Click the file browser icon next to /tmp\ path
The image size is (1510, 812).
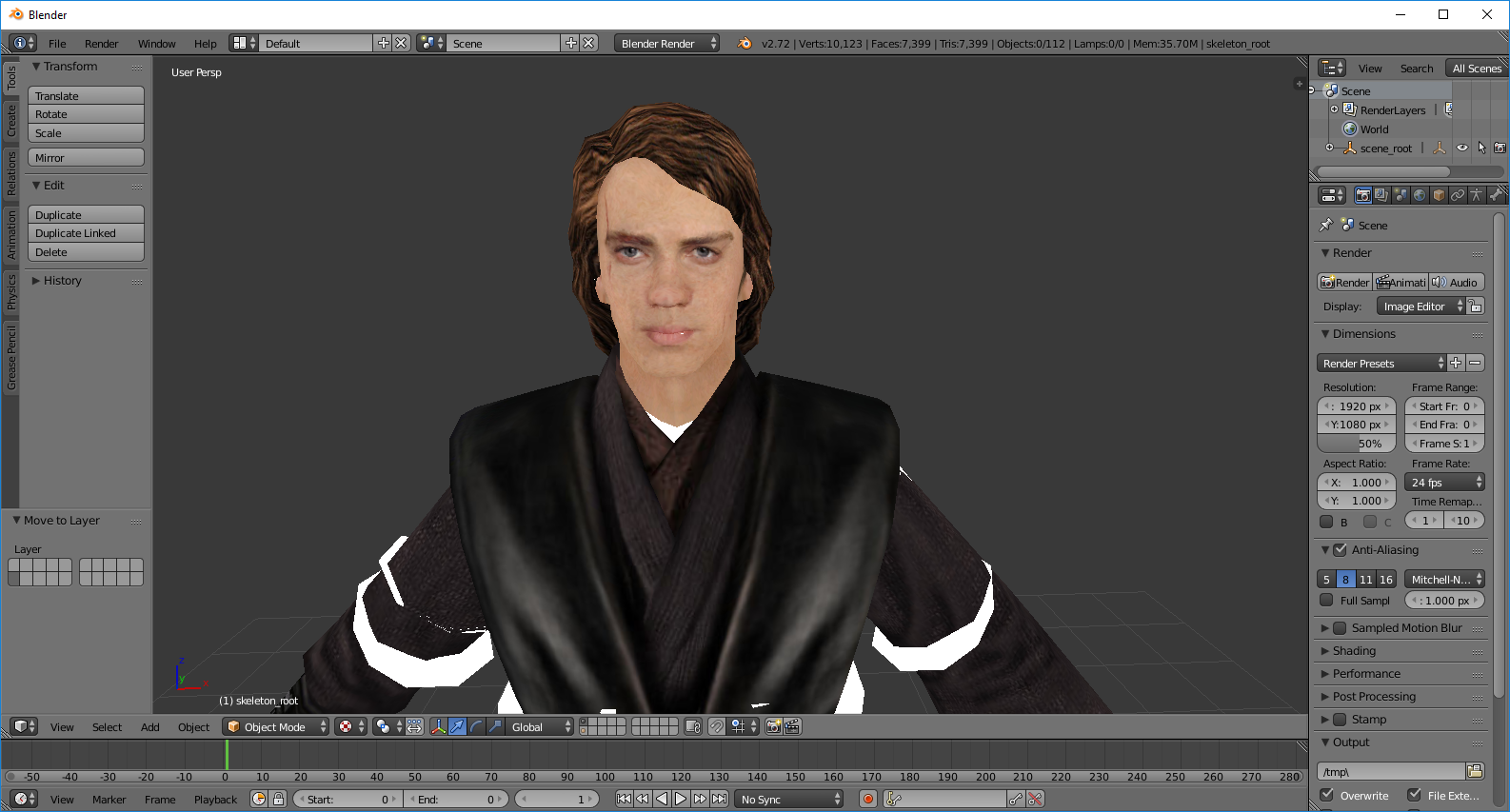1475,771
